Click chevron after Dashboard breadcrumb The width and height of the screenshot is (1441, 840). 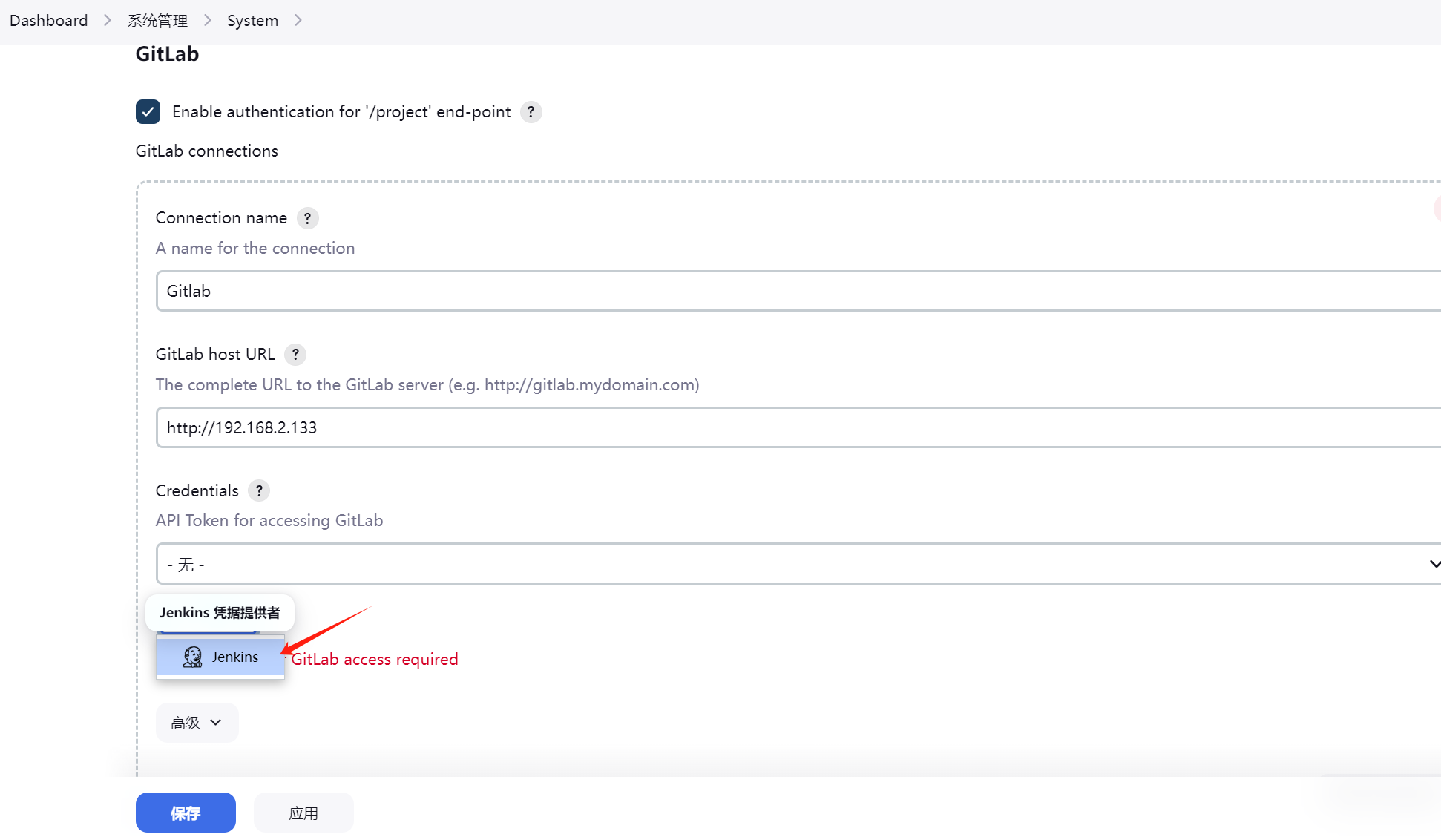pyautogui.click(x=108, y=21)
